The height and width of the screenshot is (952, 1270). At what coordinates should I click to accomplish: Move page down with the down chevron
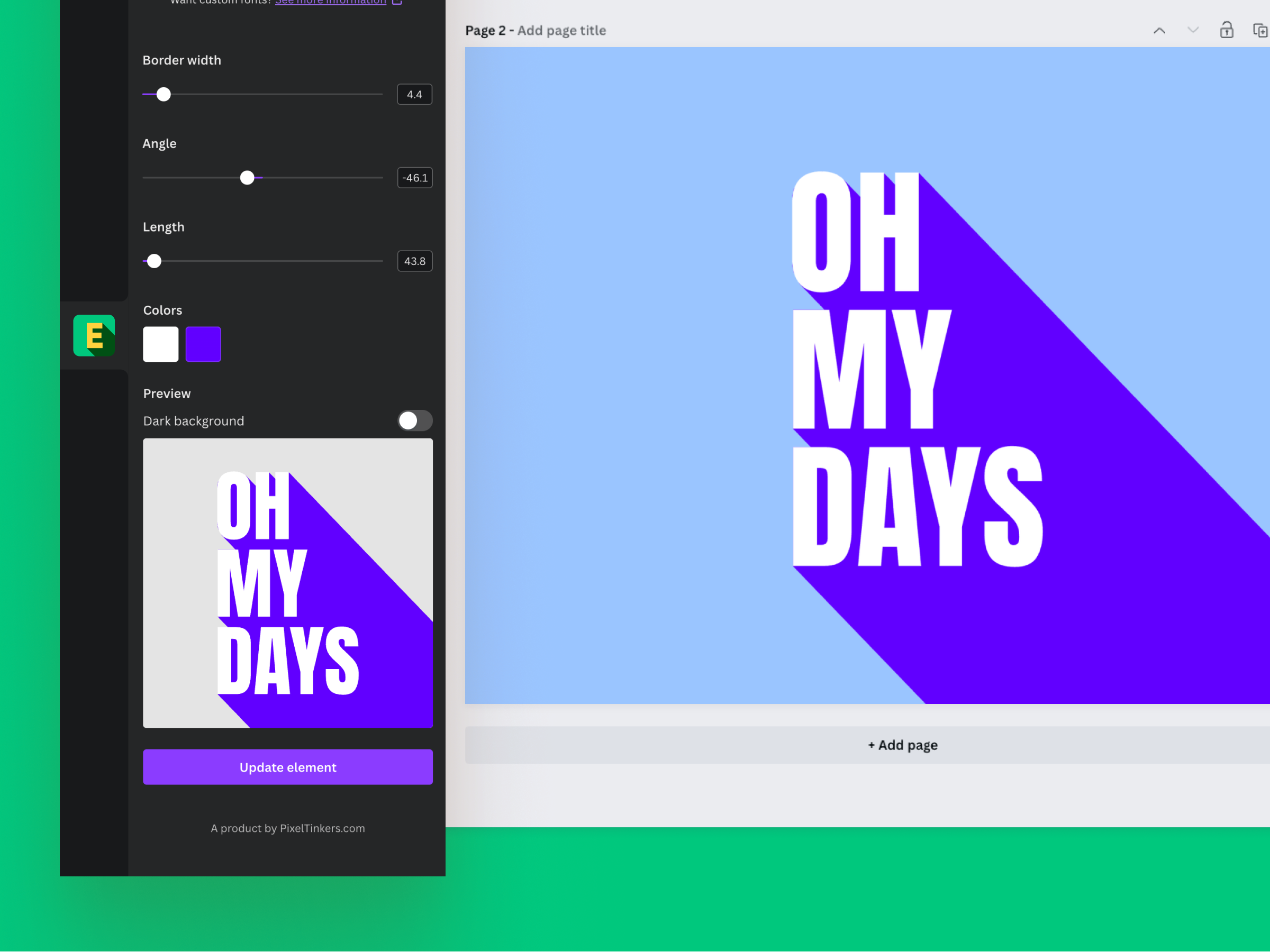click(x=1193, y=31)
